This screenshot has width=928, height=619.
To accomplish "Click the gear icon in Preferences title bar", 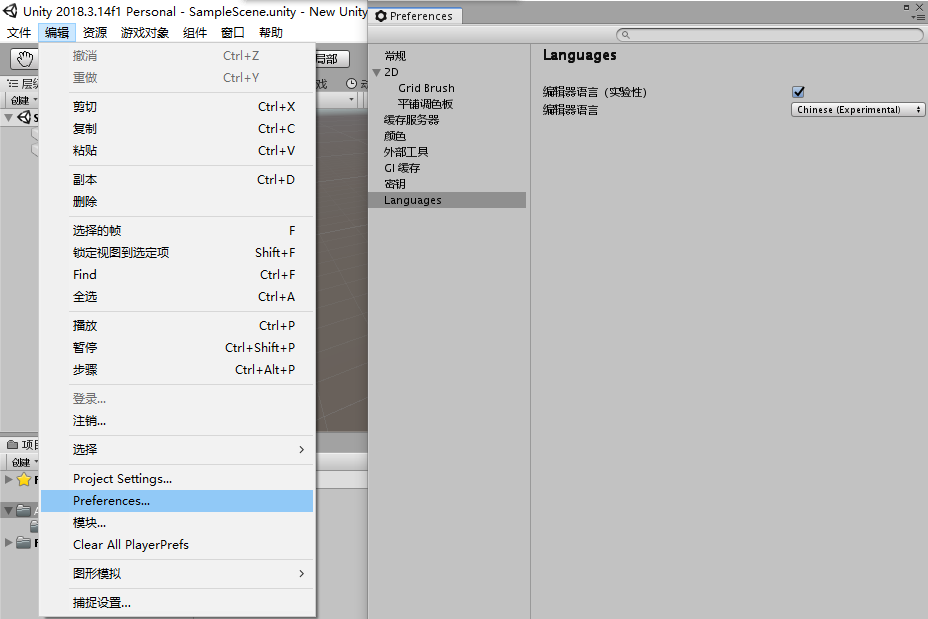I will 380,15.
